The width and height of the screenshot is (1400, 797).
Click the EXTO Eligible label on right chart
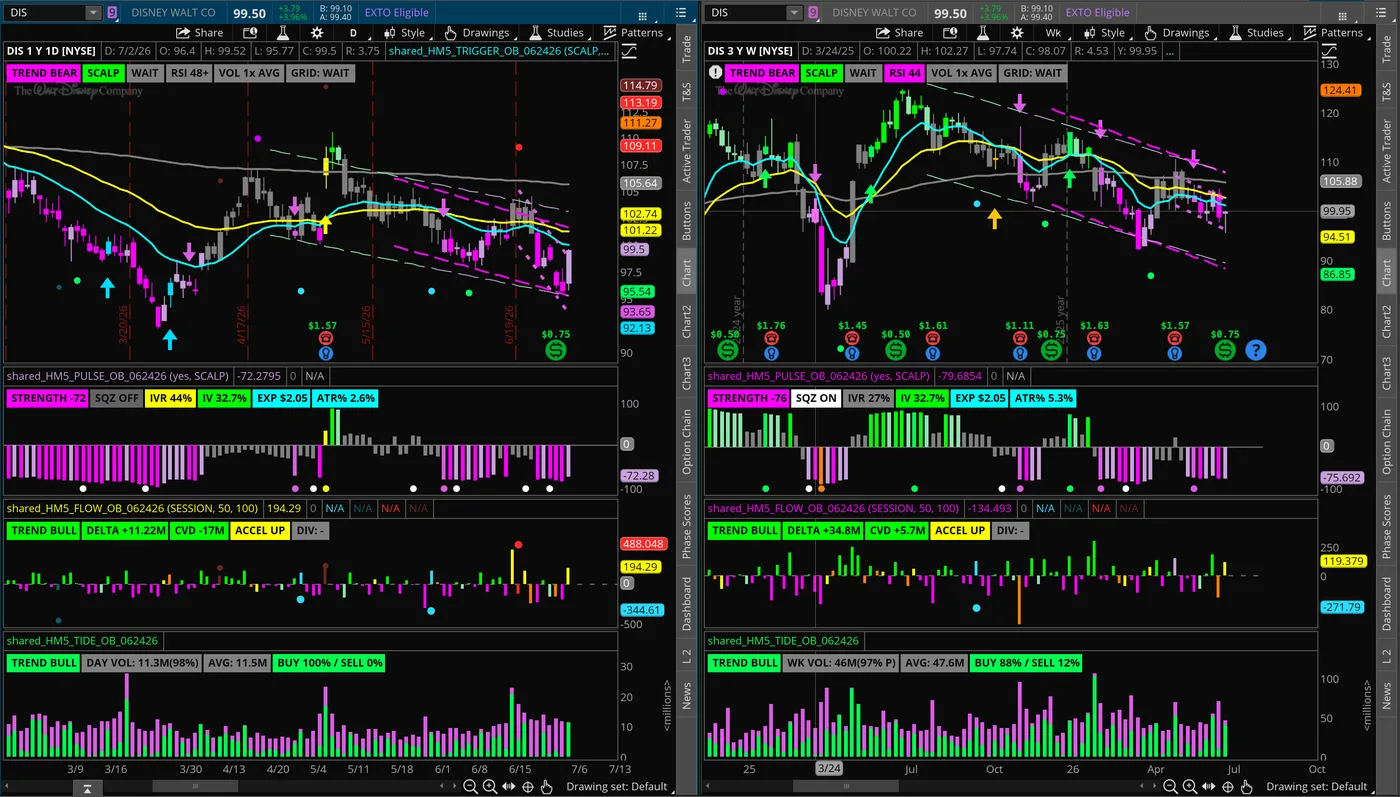click(x=1097, y=13)
